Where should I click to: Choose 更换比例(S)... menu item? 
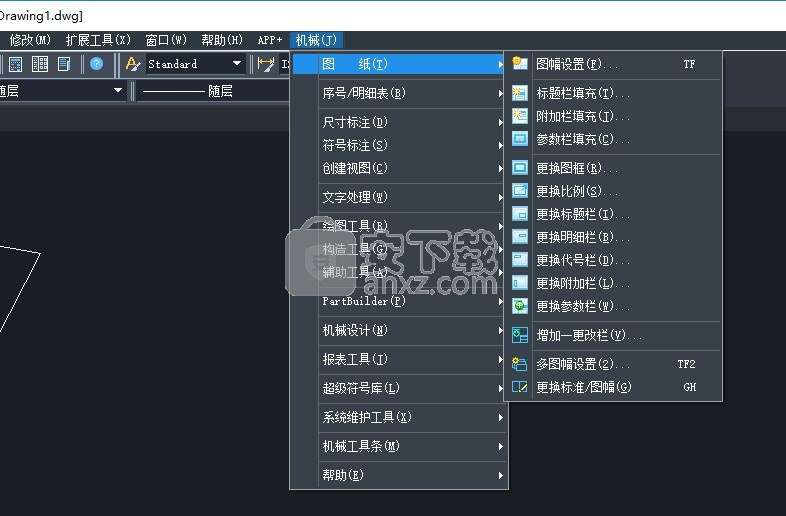tap(613, 191)
